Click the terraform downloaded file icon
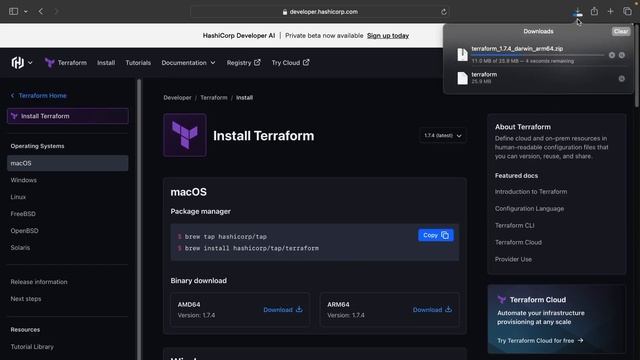The height and width of the screenshot is (360, 640). tap(462, 78)
